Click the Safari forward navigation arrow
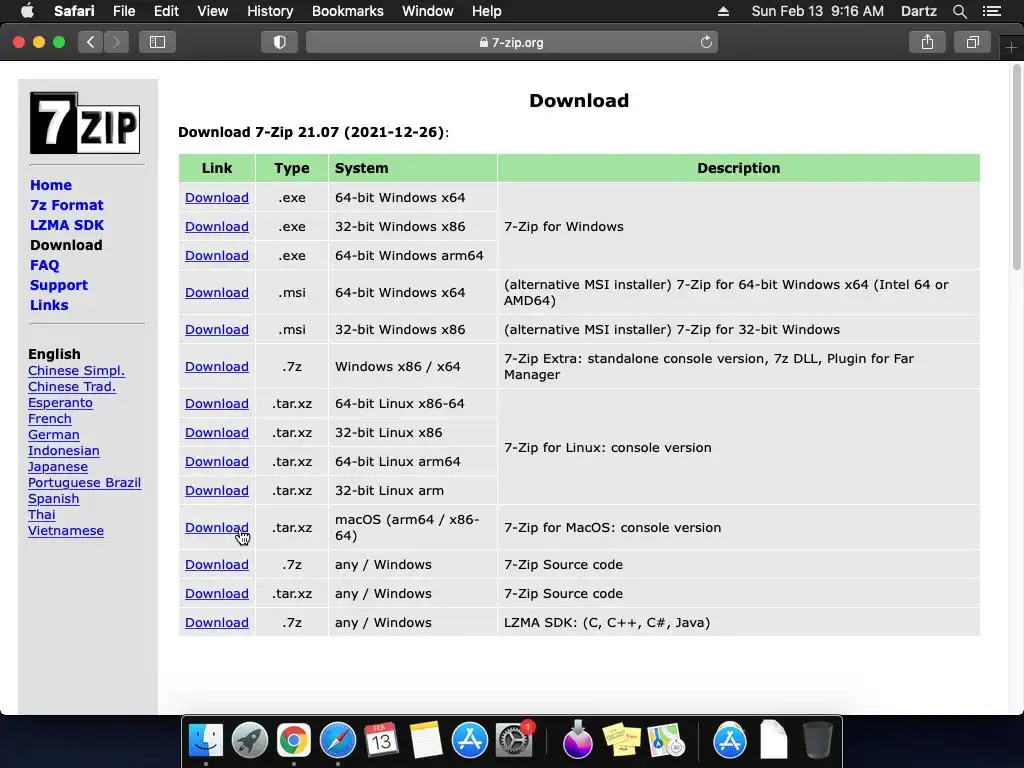 pyautogui.click(x=116, y=42)
